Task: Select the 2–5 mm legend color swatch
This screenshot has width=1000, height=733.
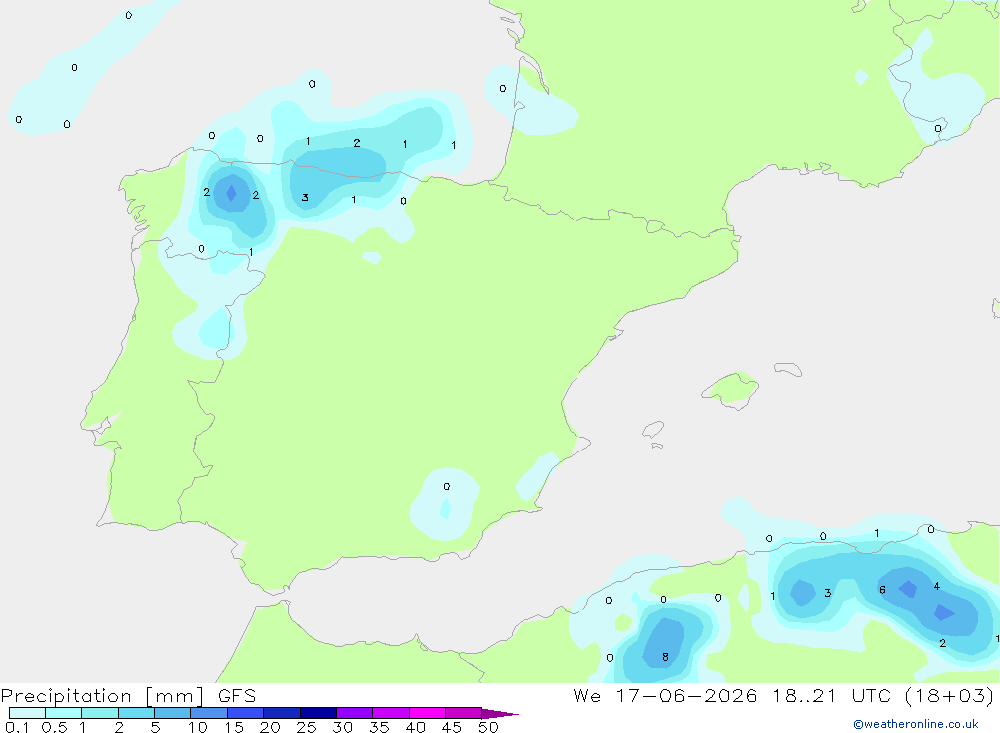Action: pos(136,713)
